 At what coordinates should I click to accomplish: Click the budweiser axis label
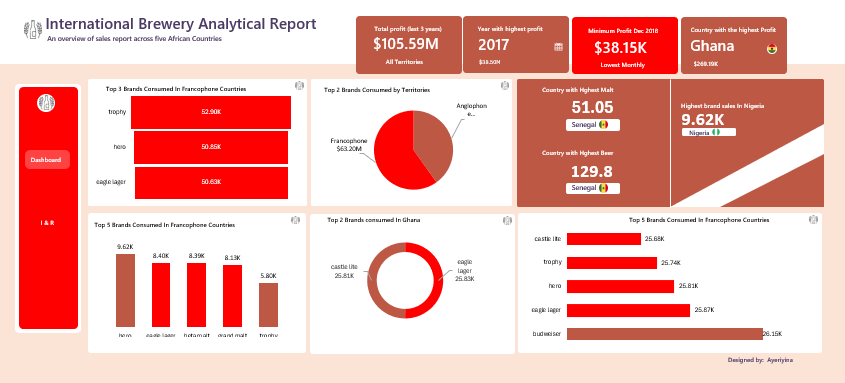[548, 334]
